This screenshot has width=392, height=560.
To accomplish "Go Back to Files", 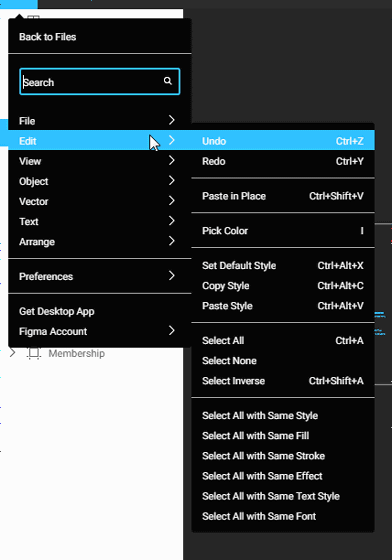I will [47, 37].
